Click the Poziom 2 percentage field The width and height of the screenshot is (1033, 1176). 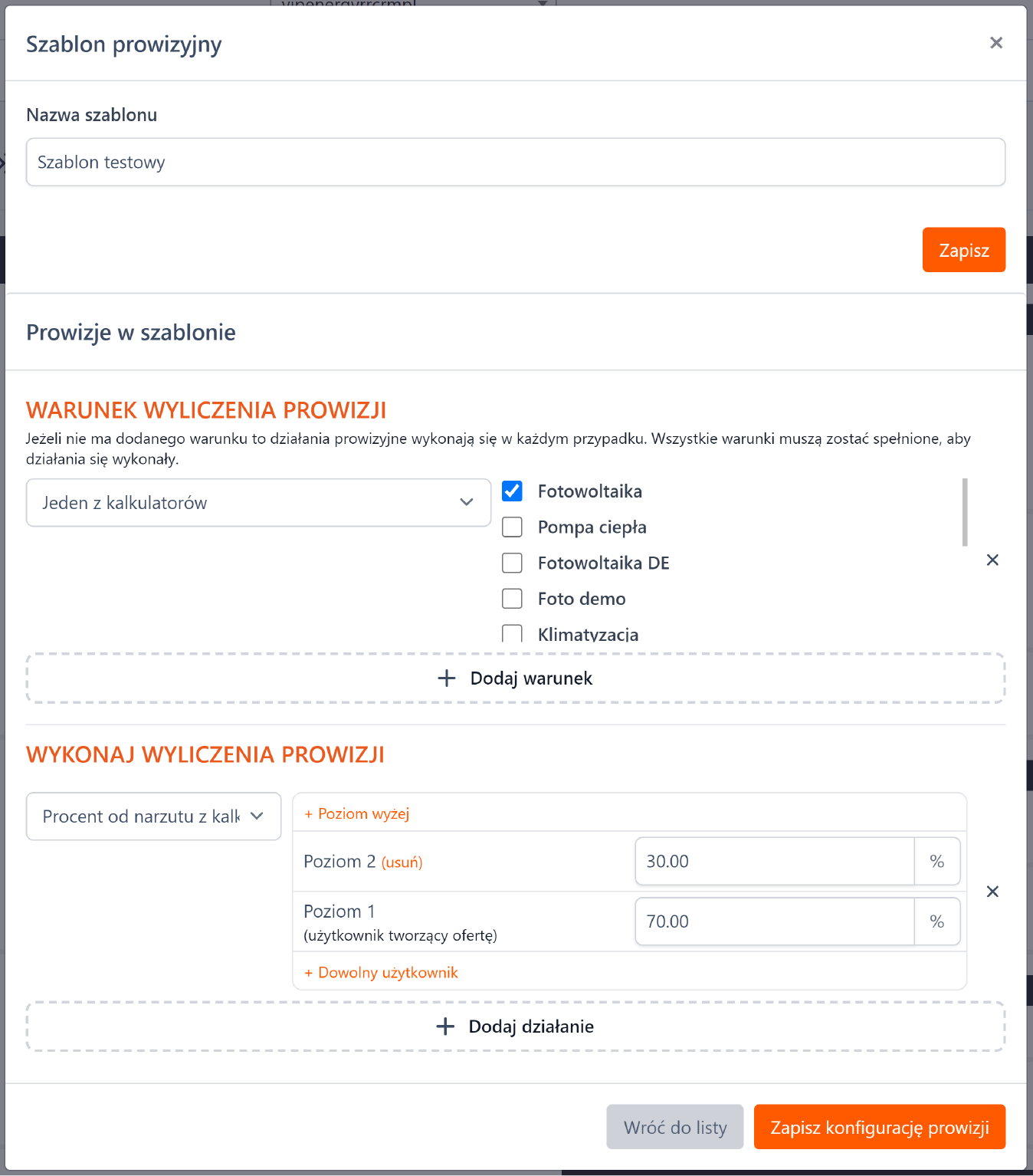(774, 862)
